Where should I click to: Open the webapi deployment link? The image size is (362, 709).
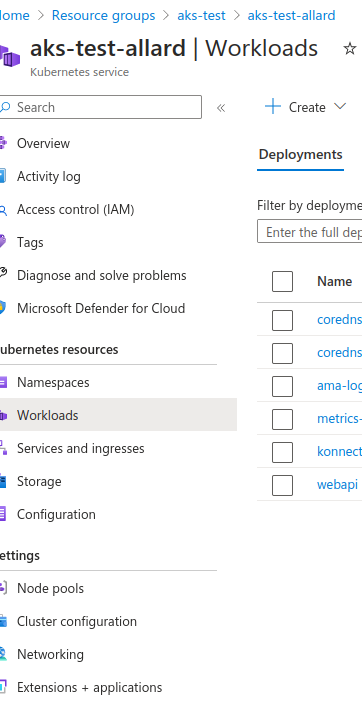338,484
